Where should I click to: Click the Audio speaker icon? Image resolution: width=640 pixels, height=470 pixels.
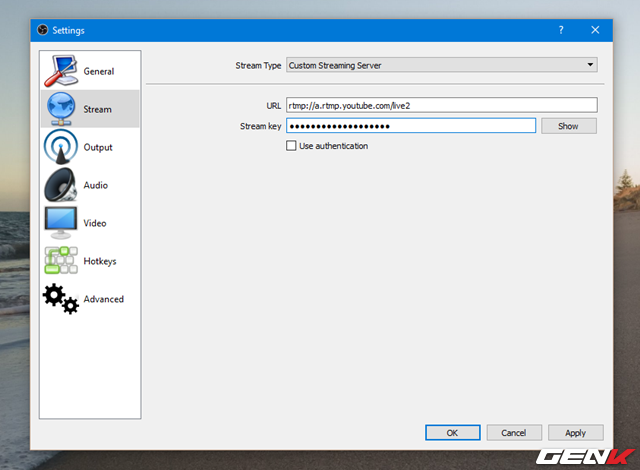coord(61,185)
